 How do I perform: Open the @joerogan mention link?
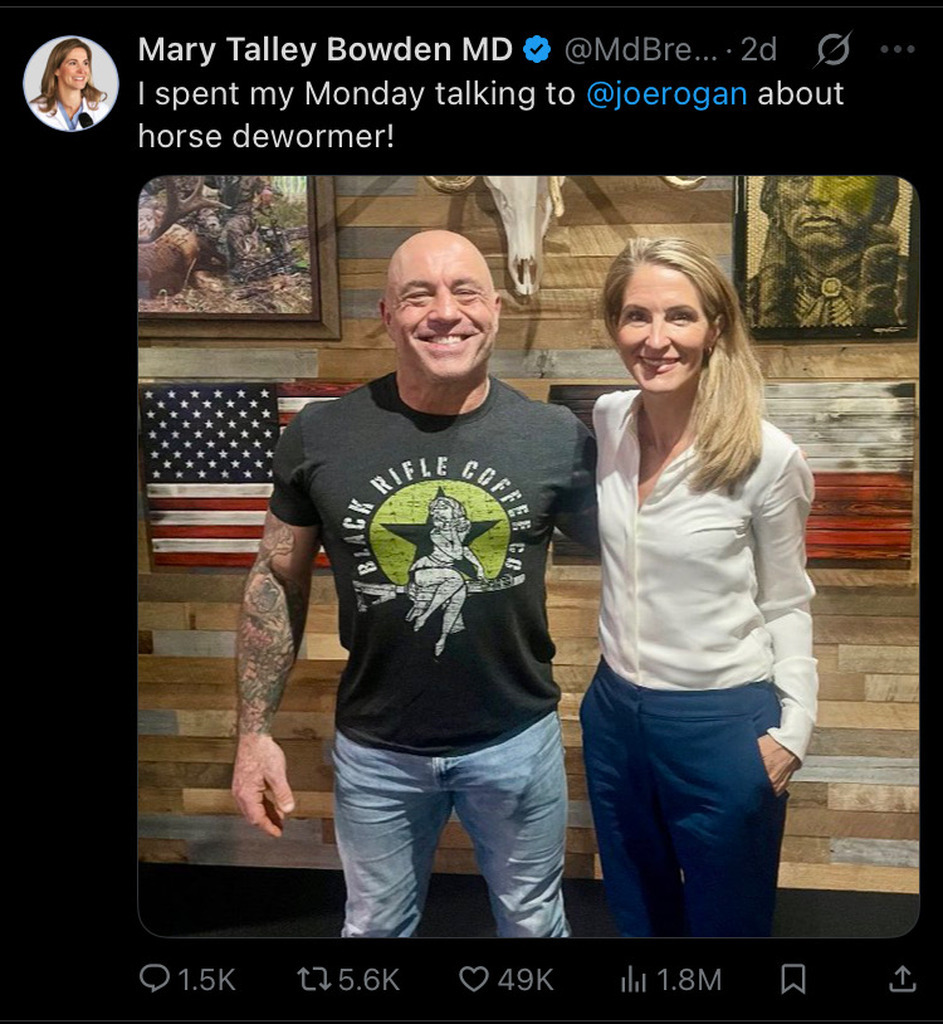pyautogui.click(x=665, y=93)
